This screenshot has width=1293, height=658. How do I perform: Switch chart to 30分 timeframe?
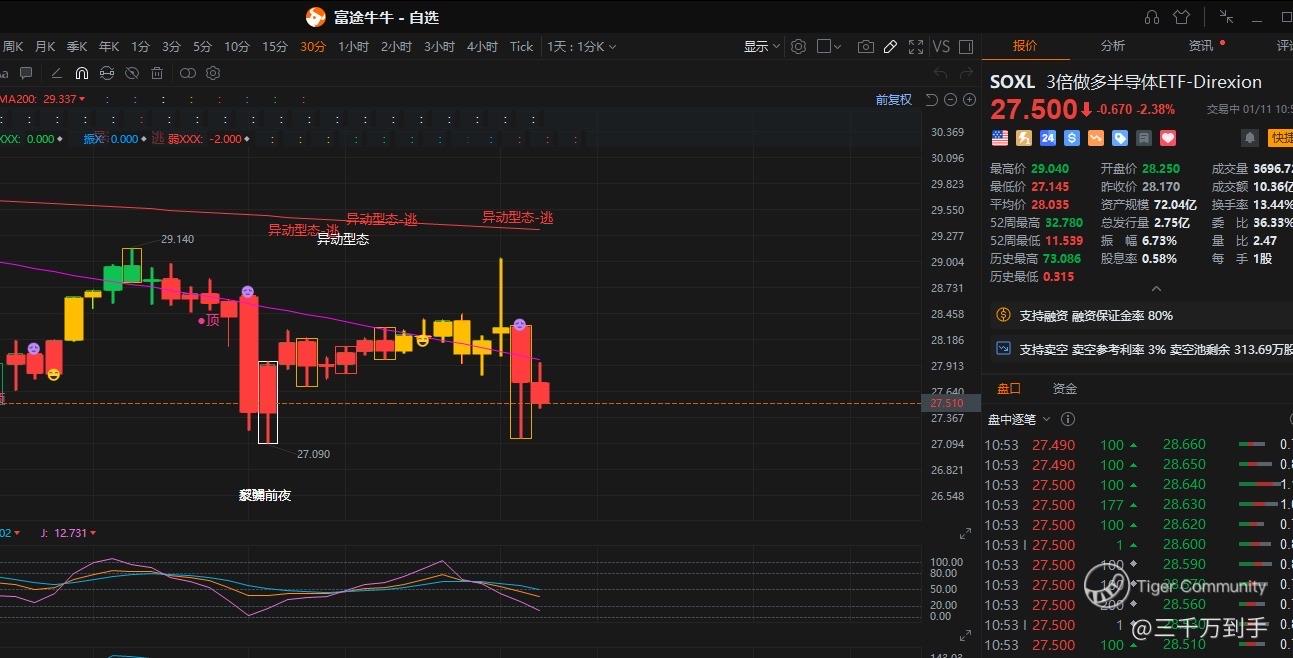pyautogui.click(x=313, y=46)
